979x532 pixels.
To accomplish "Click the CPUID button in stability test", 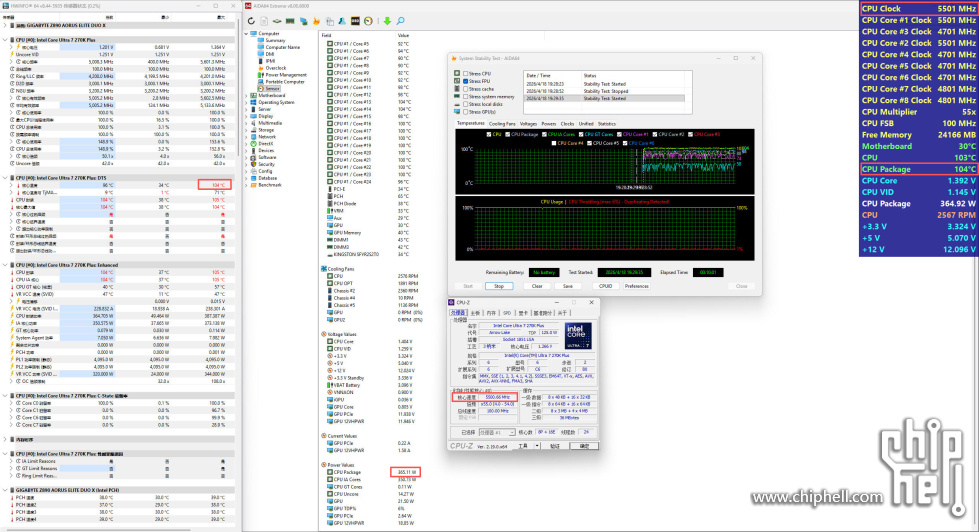I will pos(606,286).
